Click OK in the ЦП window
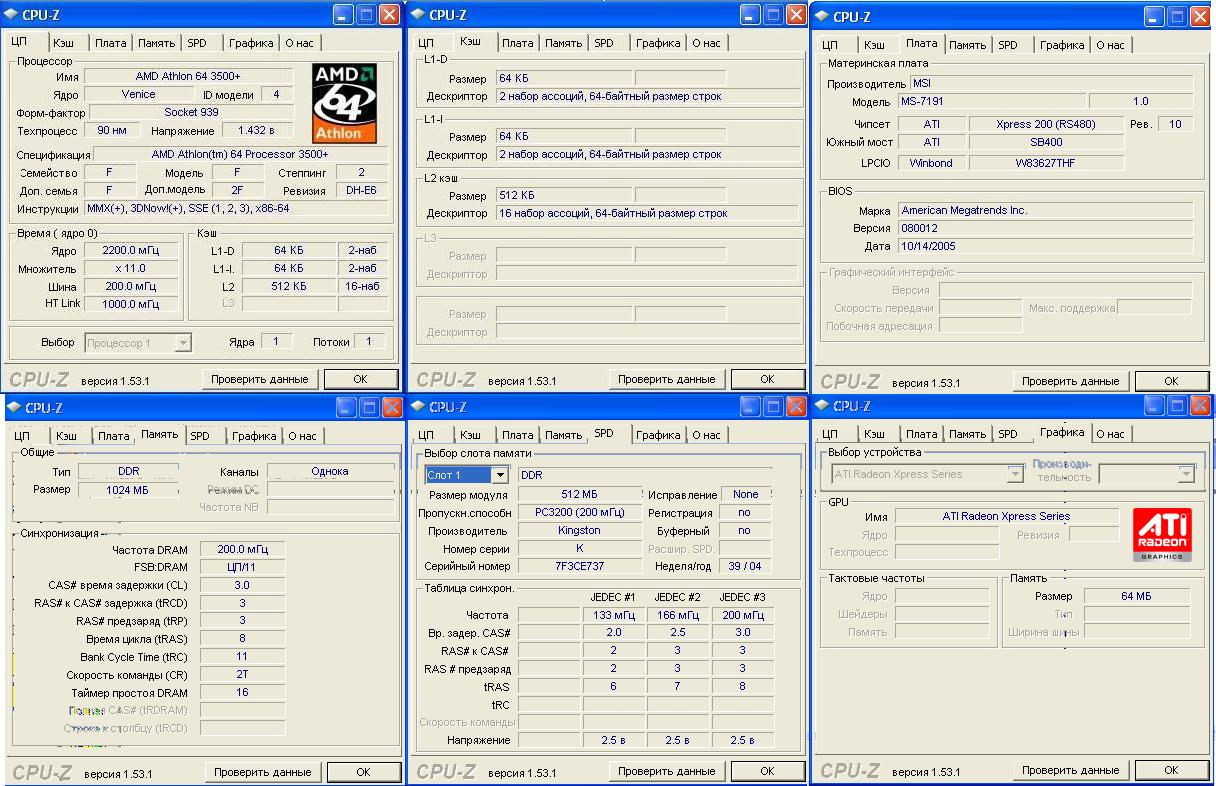Screen dimensions: 1216x786 coord(360,379)
